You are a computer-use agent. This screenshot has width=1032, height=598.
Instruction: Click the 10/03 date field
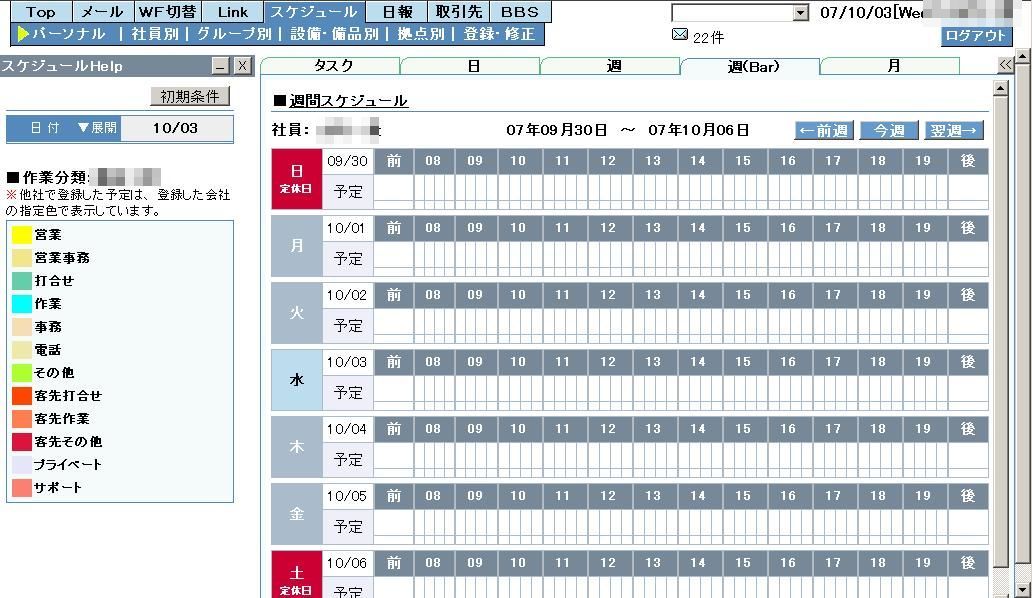[x=176, y=128]
